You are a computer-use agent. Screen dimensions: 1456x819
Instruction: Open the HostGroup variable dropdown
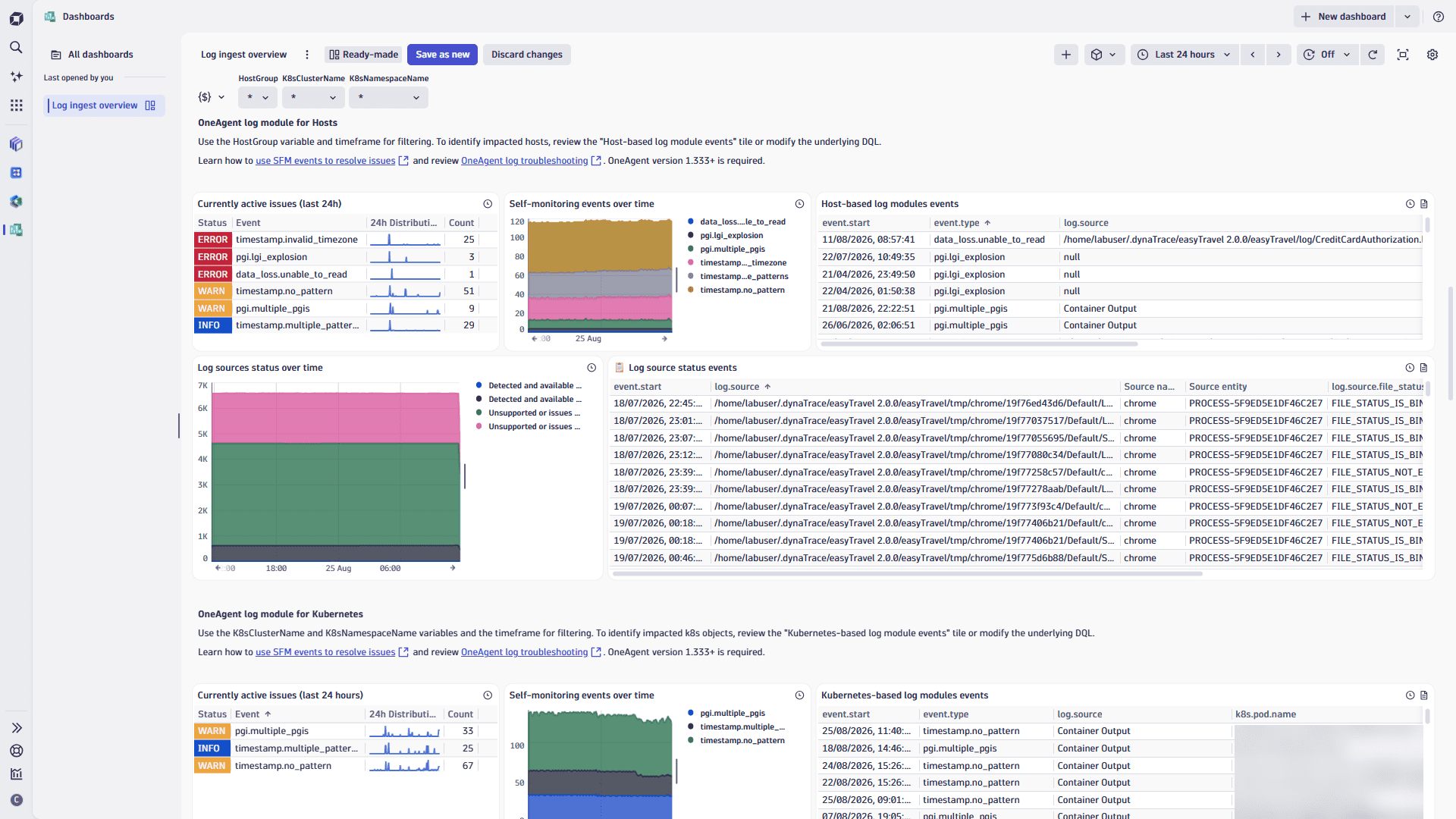[258, 98]
